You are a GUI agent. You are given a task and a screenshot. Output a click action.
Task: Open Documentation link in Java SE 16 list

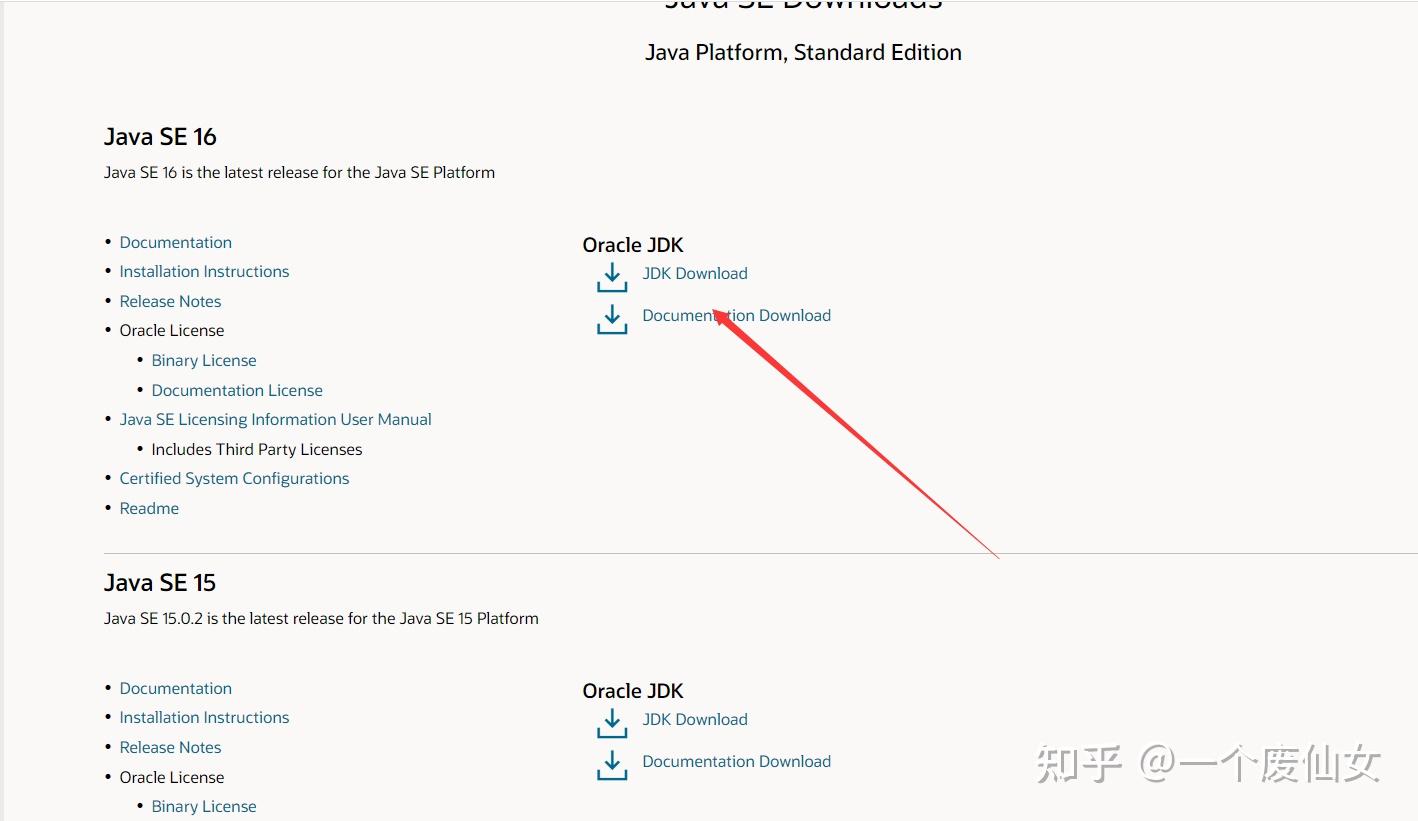coord(176,242)
